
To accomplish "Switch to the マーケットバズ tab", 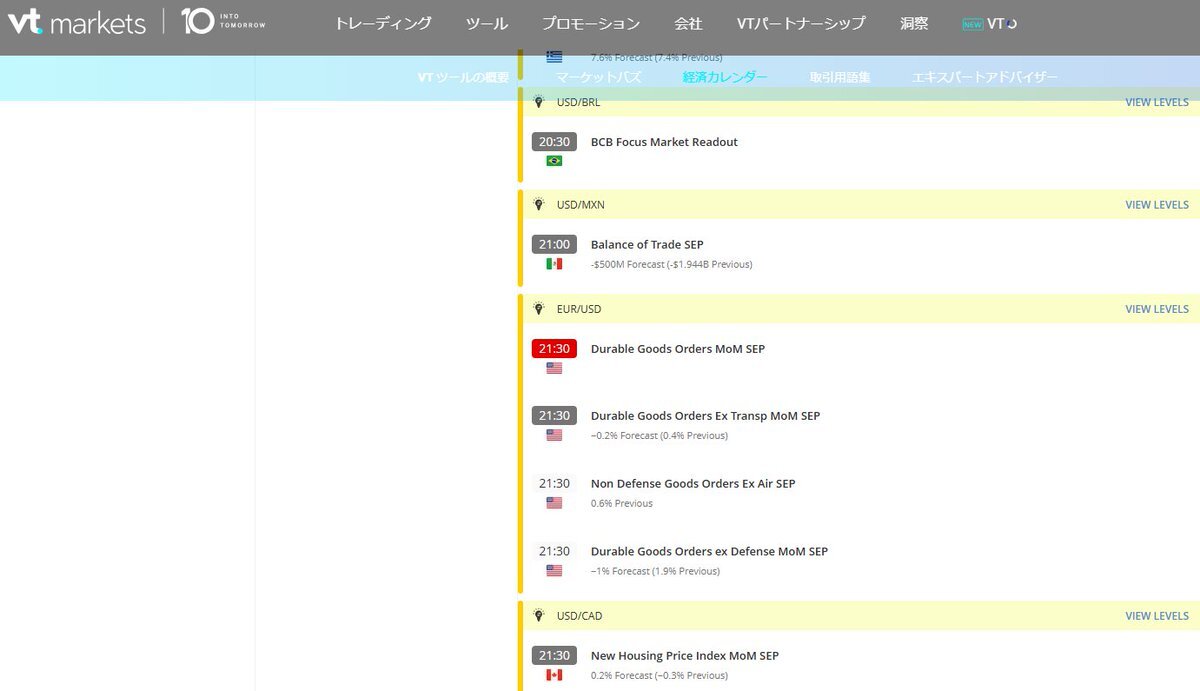I will pyautogui.click(x=599, y=77).
